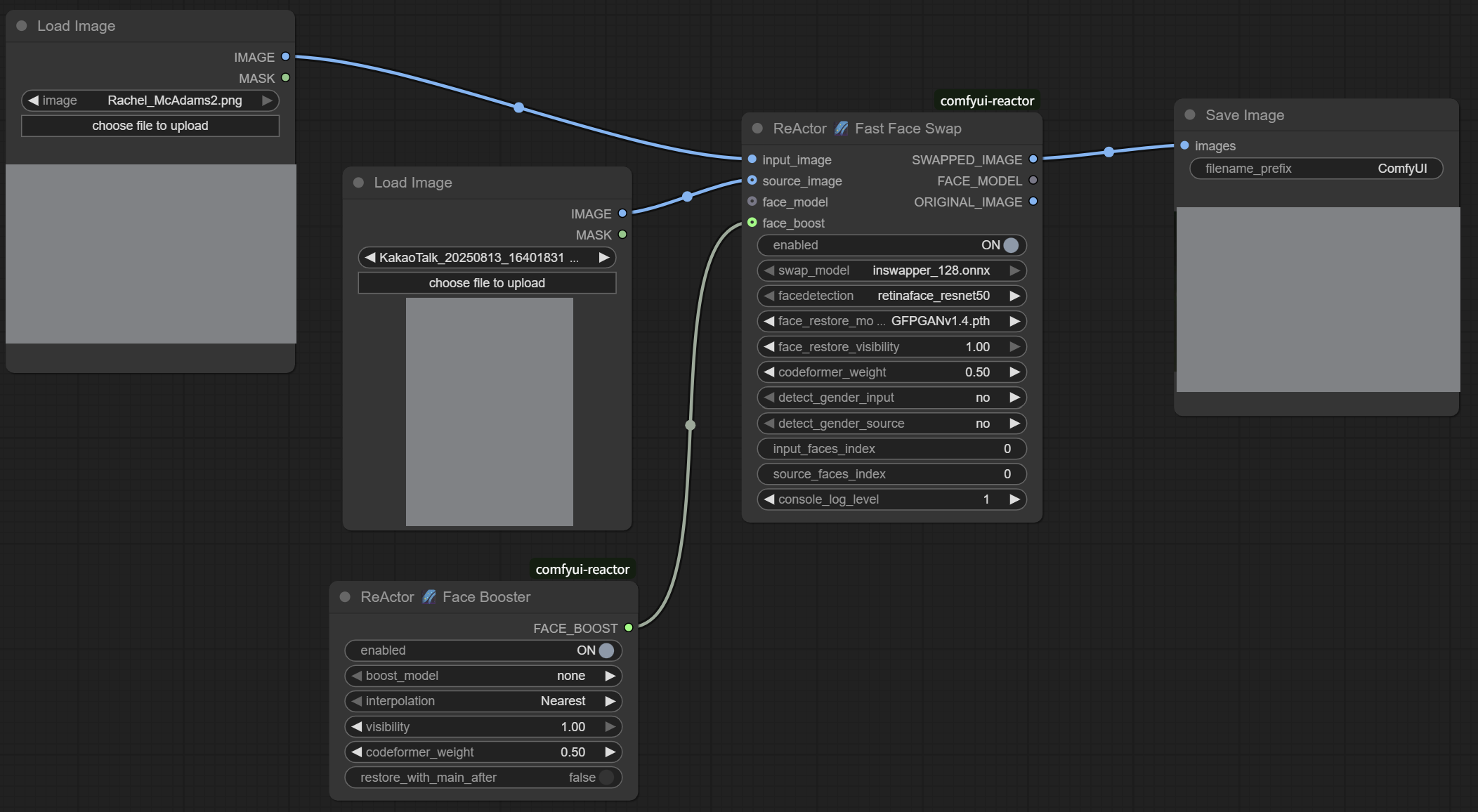Click the Save Image node collapse dot
1478x812 pixels.
1190,115
